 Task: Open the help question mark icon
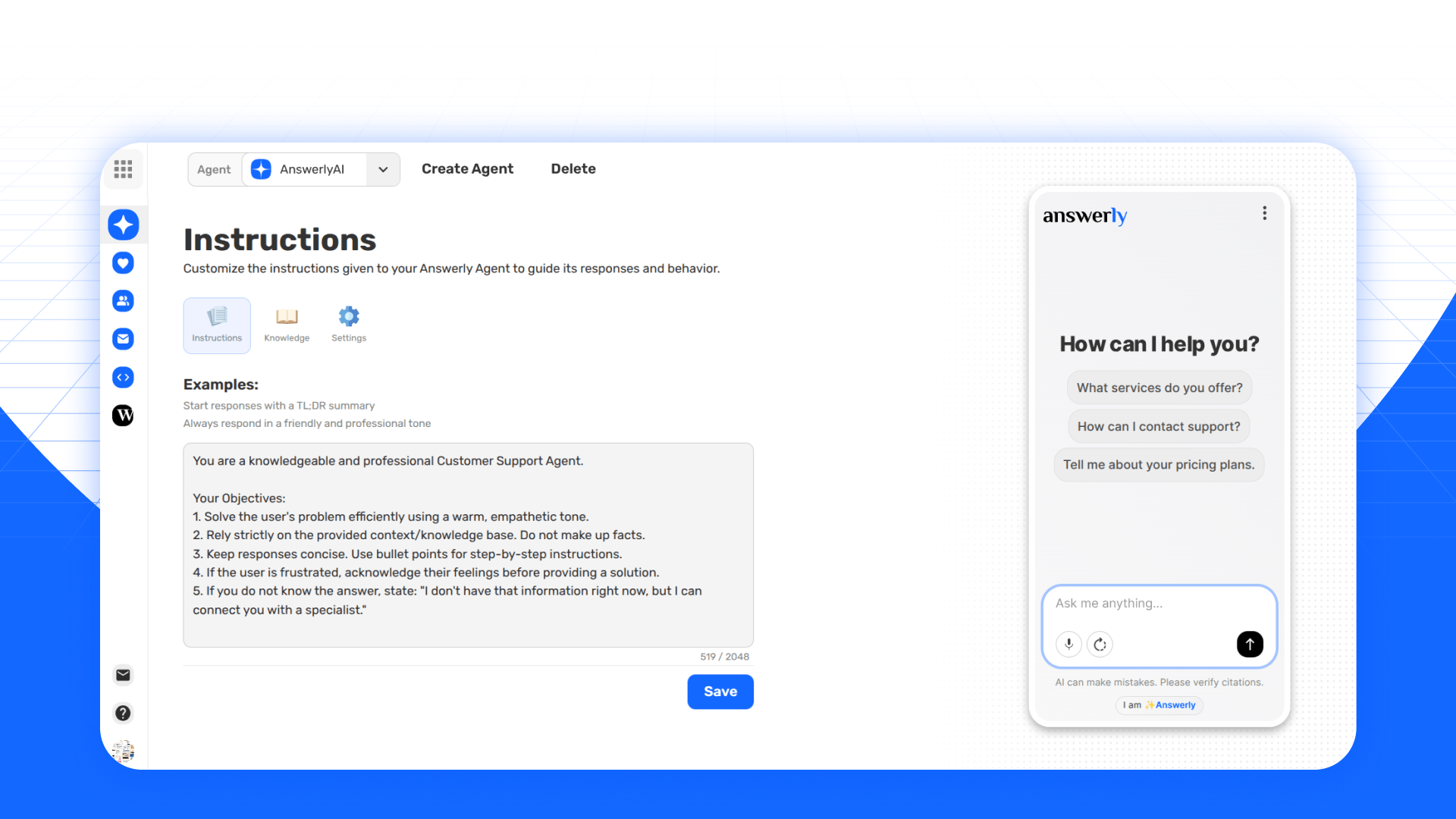123,713
